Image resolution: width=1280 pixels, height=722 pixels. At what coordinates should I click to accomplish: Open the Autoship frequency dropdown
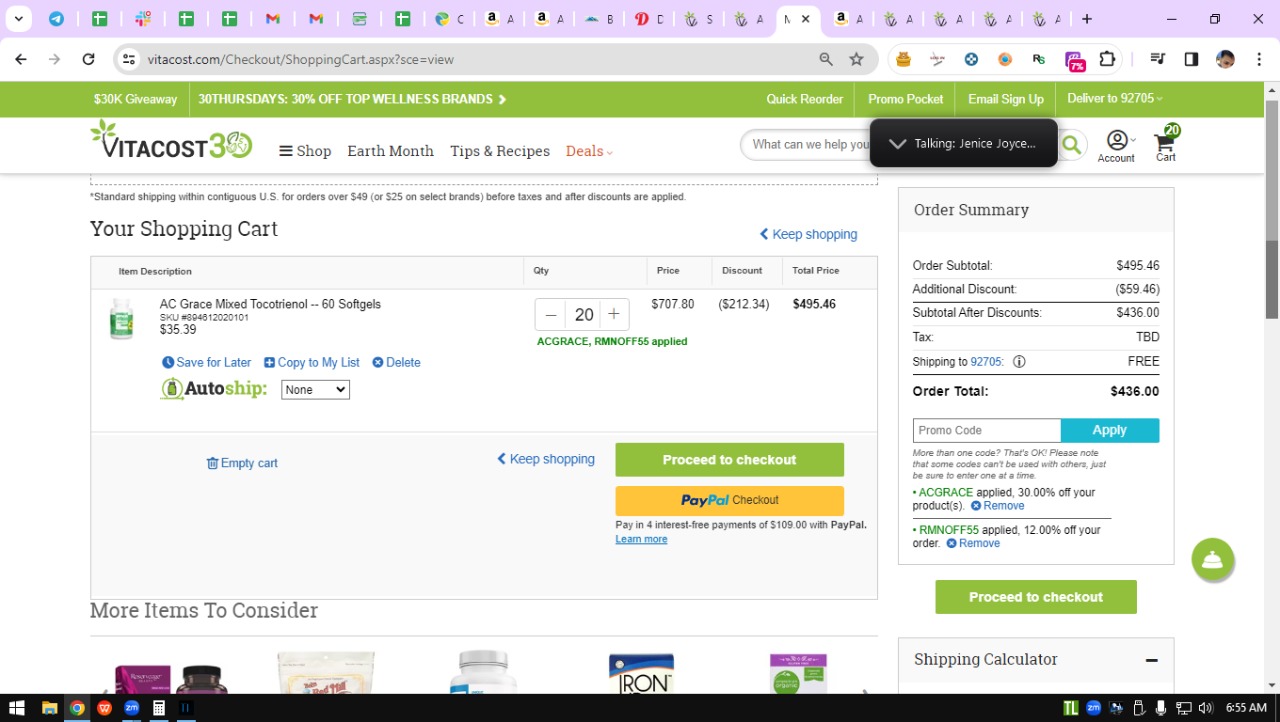click(315, 390)
